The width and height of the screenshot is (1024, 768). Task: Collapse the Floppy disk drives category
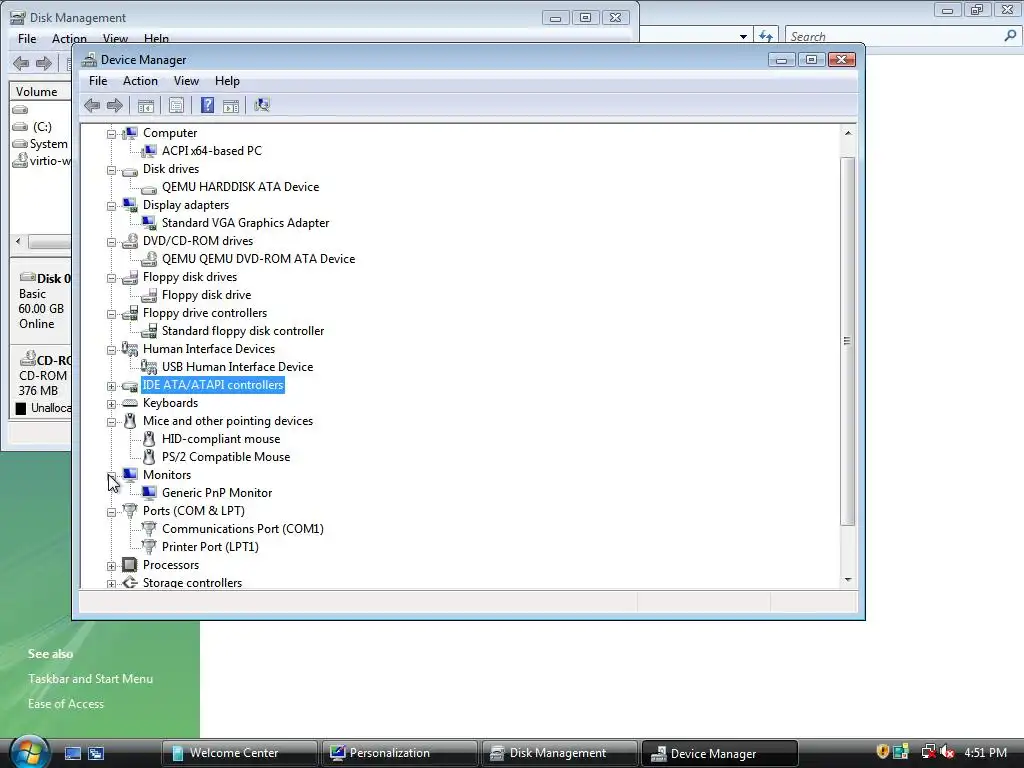112,278
